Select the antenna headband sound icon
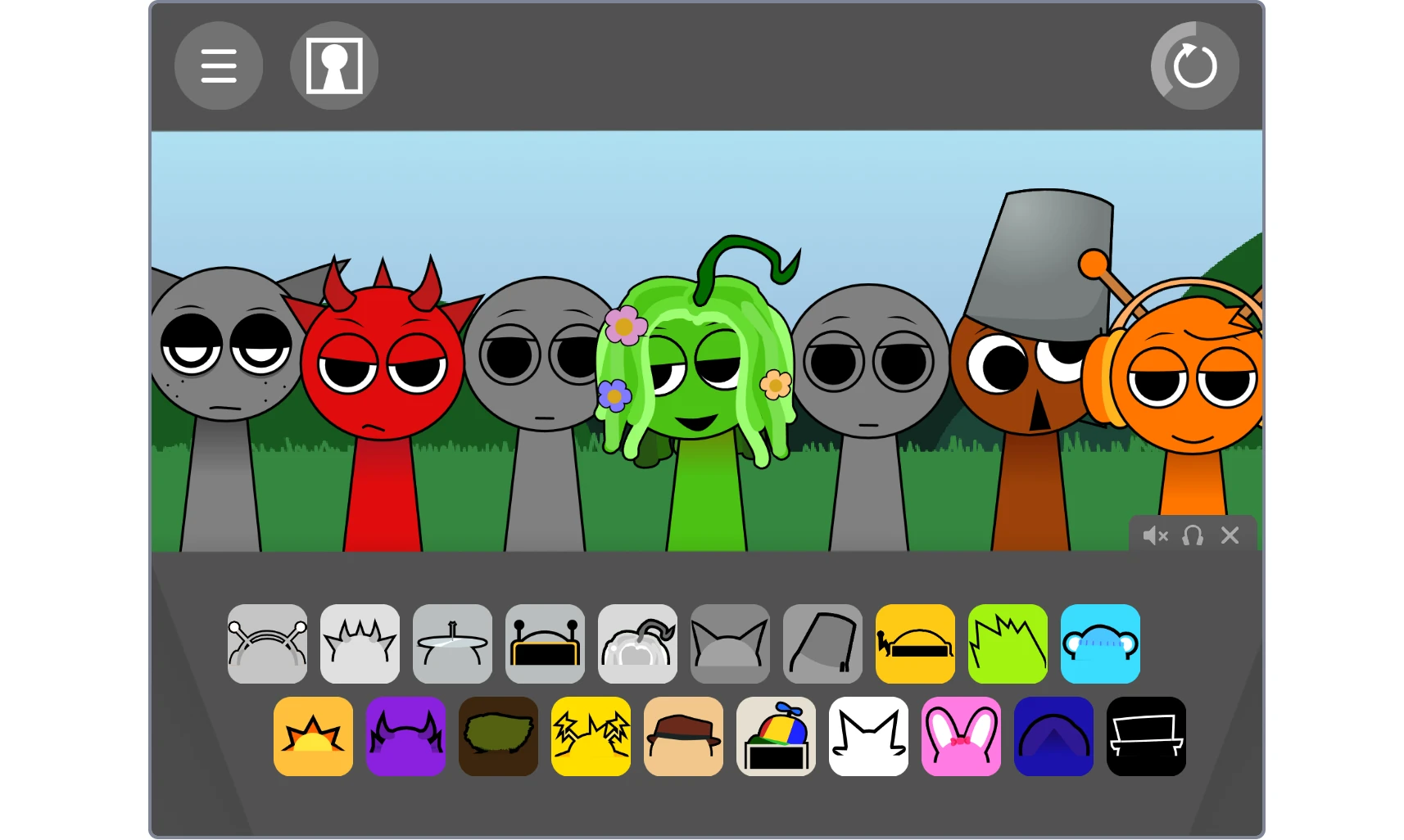The height and width of the screenshot is (840, 1404). coord(267,644)
